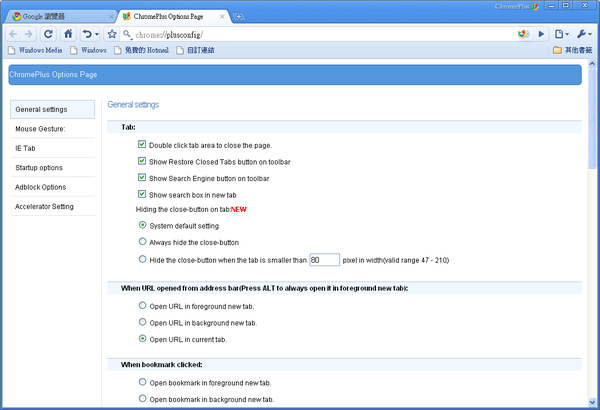Viewport: 600px width, 410px height.
Task: Open the page menu icon
Action: [x=562, y=34]
